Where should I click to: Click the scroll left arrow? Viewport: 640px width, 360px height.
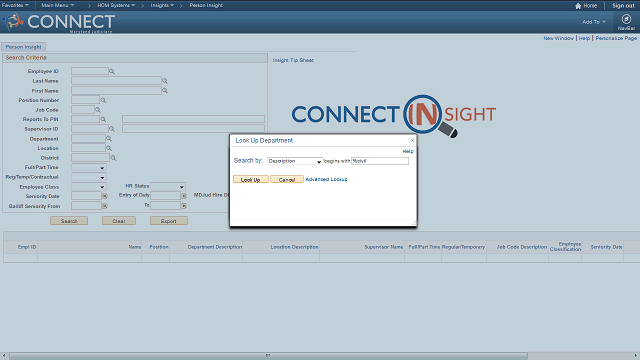pyautogui.click(x=4, y=356)
